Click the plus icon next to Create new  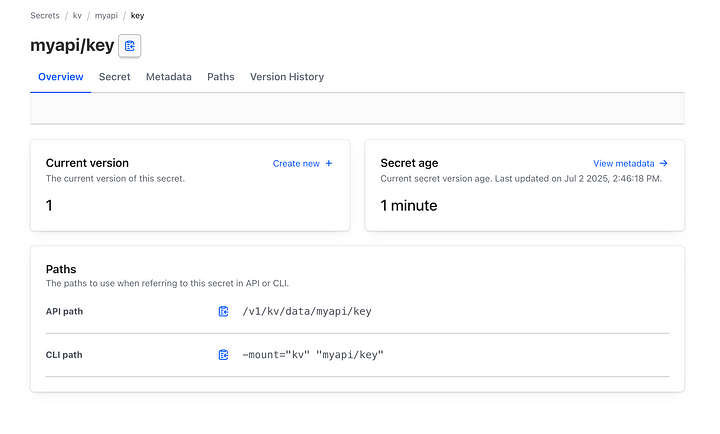click(329, 163)
